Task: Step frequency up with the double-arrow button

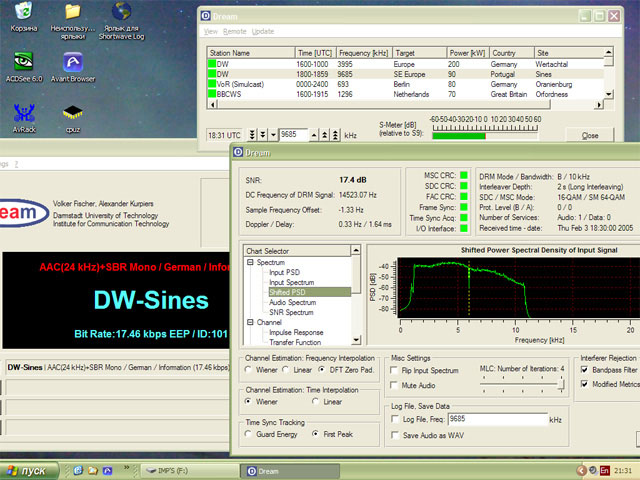Action: click(324, 135)
